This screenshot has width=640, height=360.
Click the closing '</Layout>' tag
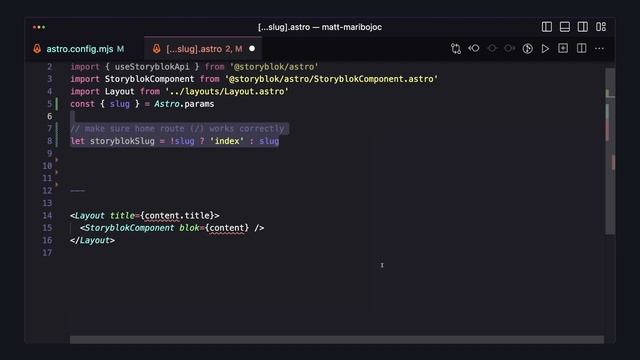[92, 240]
